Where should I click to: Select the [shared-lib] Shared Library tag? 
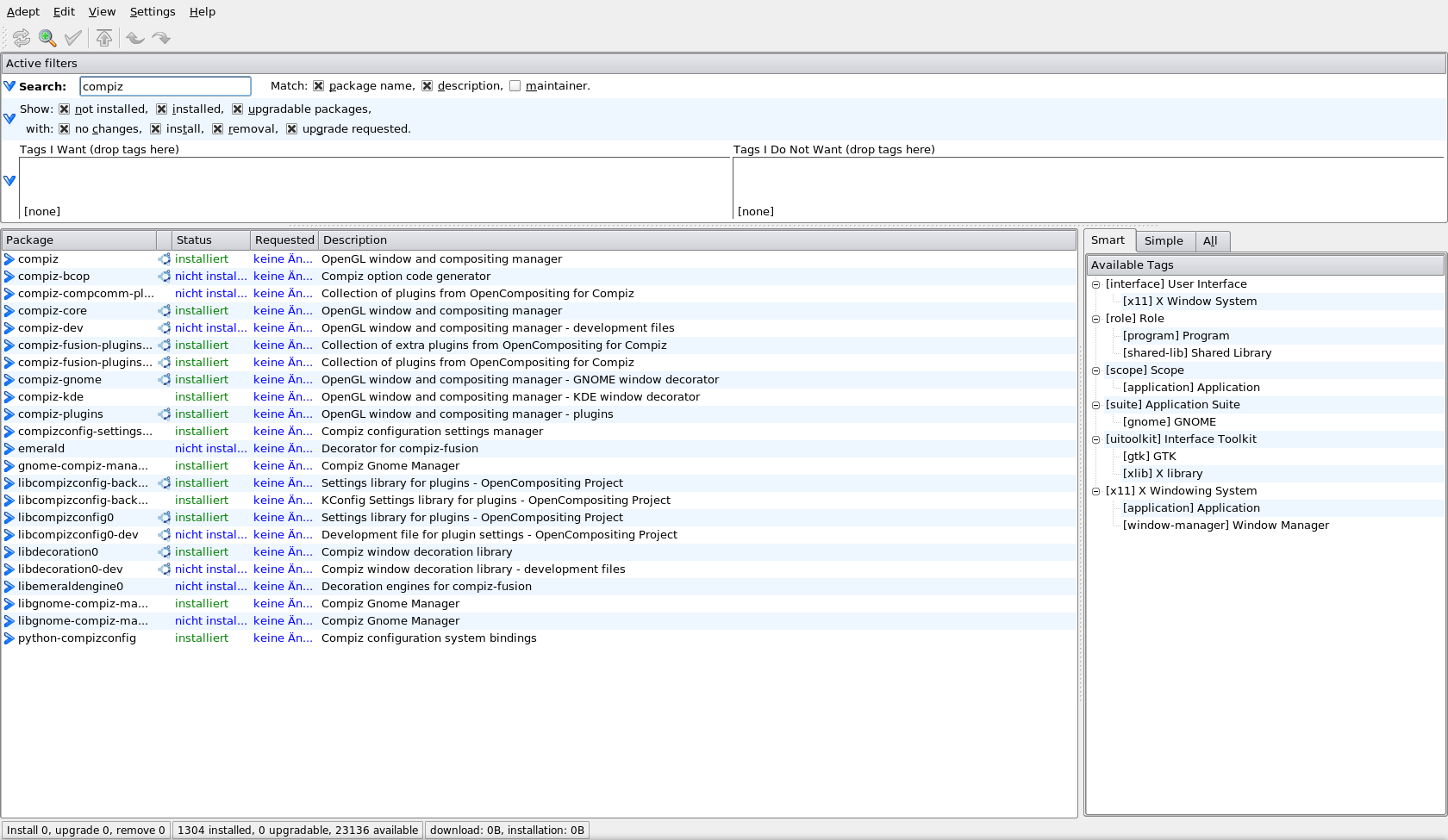click(1197, 353)
